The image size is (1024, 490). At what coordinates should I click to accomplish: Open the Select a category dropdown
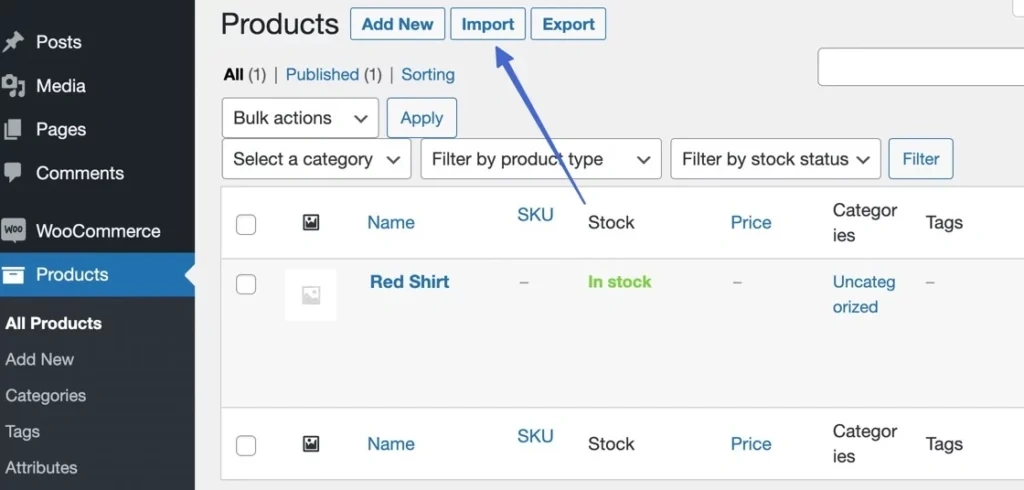click(316, 159)
